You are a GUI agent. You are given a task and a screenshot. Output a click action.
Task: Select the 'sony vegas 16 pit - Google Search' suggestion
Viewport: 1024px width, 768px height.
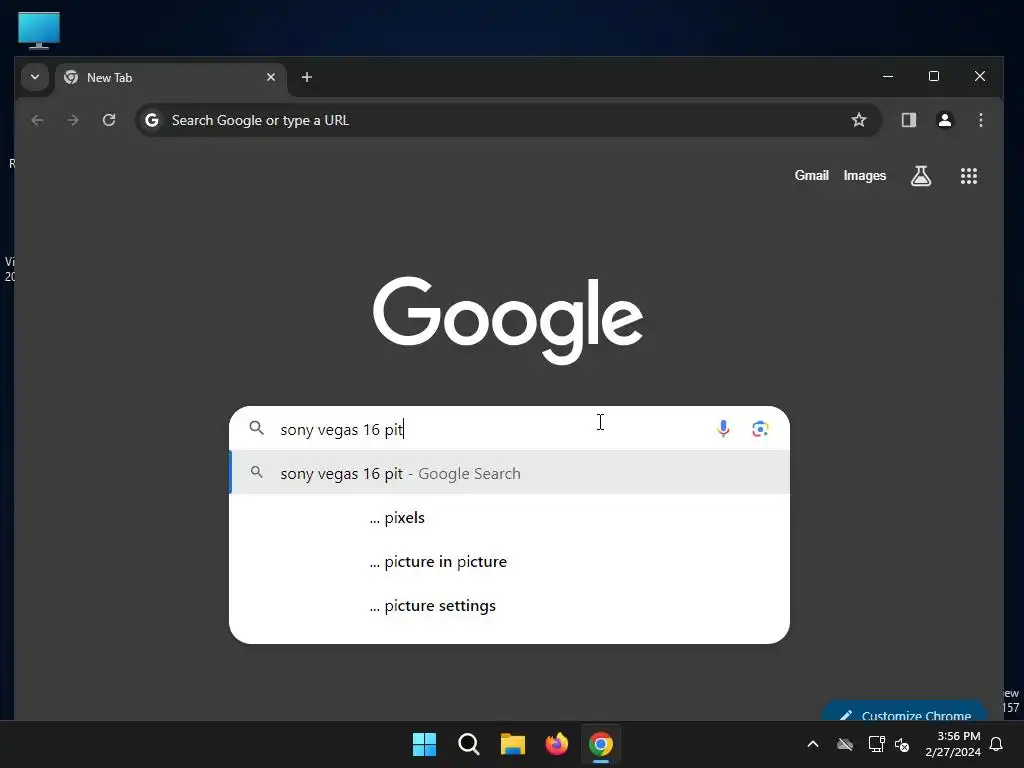tap(509, 473)
